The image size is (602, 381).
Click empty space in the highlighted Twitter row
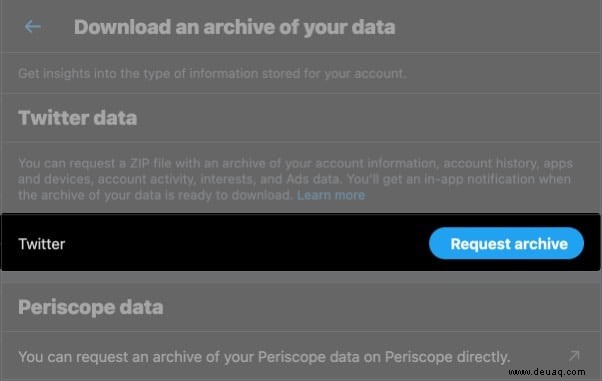tap(246, 244)
